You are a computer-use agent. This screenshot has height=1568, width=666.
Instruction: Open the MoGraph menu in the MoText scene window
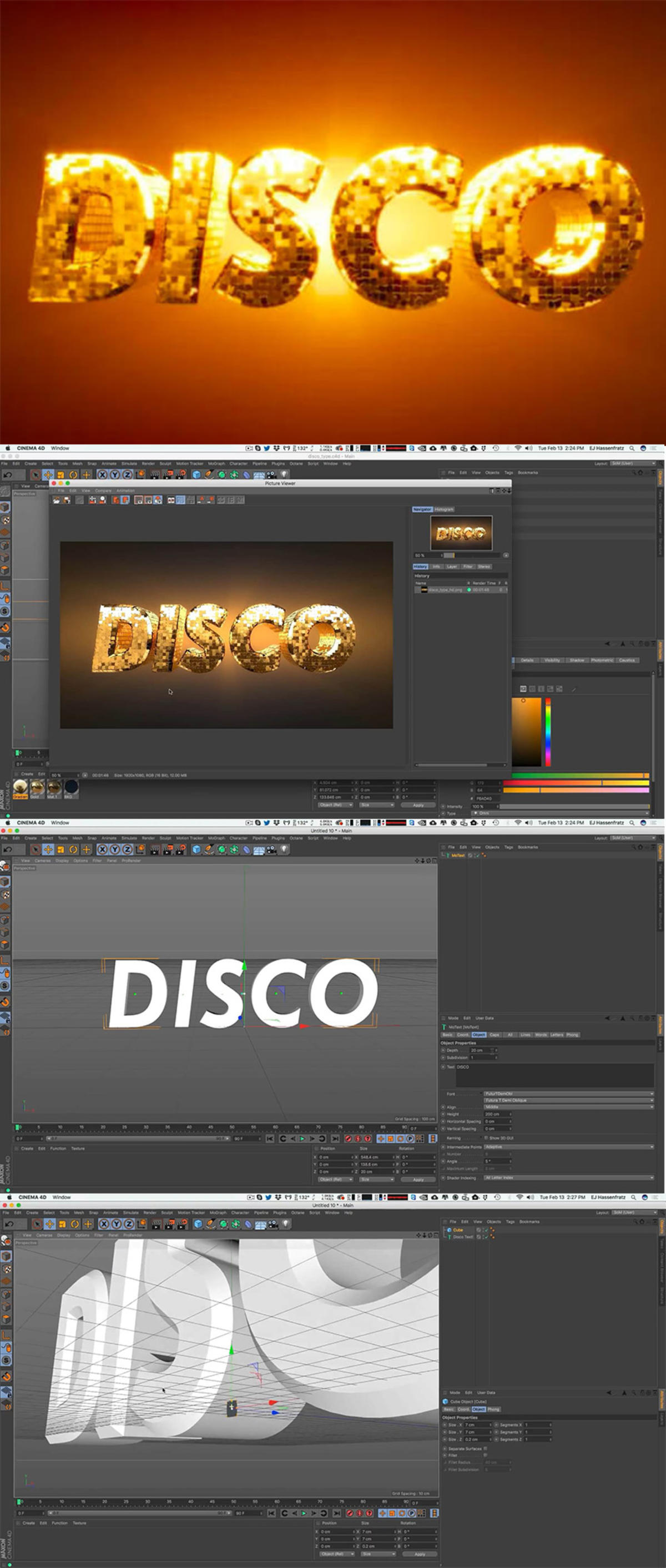point(216,838)
